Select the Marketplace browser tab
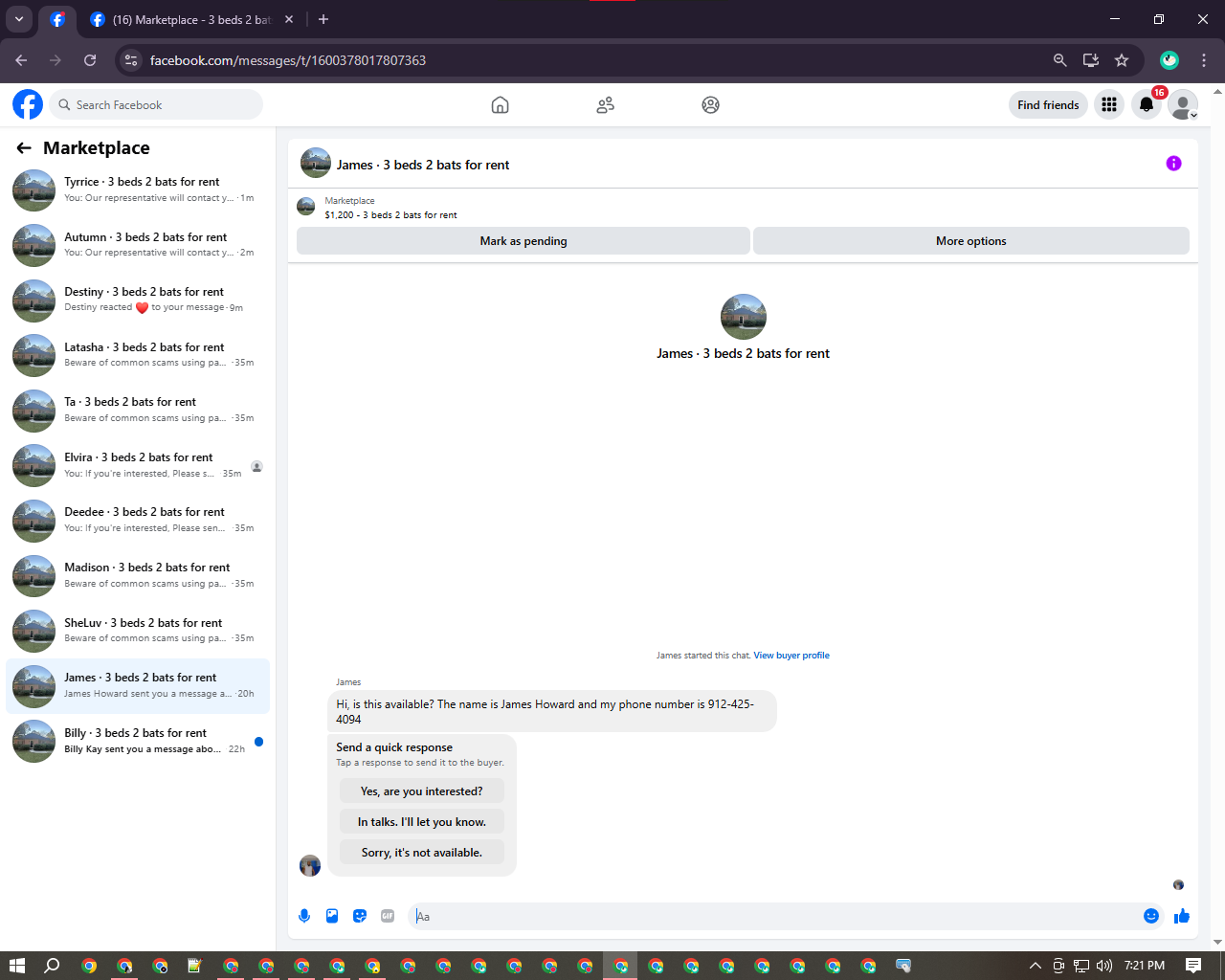Image resolution: width=1225 pixels, height=980 pixels. pyautogui.click(x=191, y=19)
